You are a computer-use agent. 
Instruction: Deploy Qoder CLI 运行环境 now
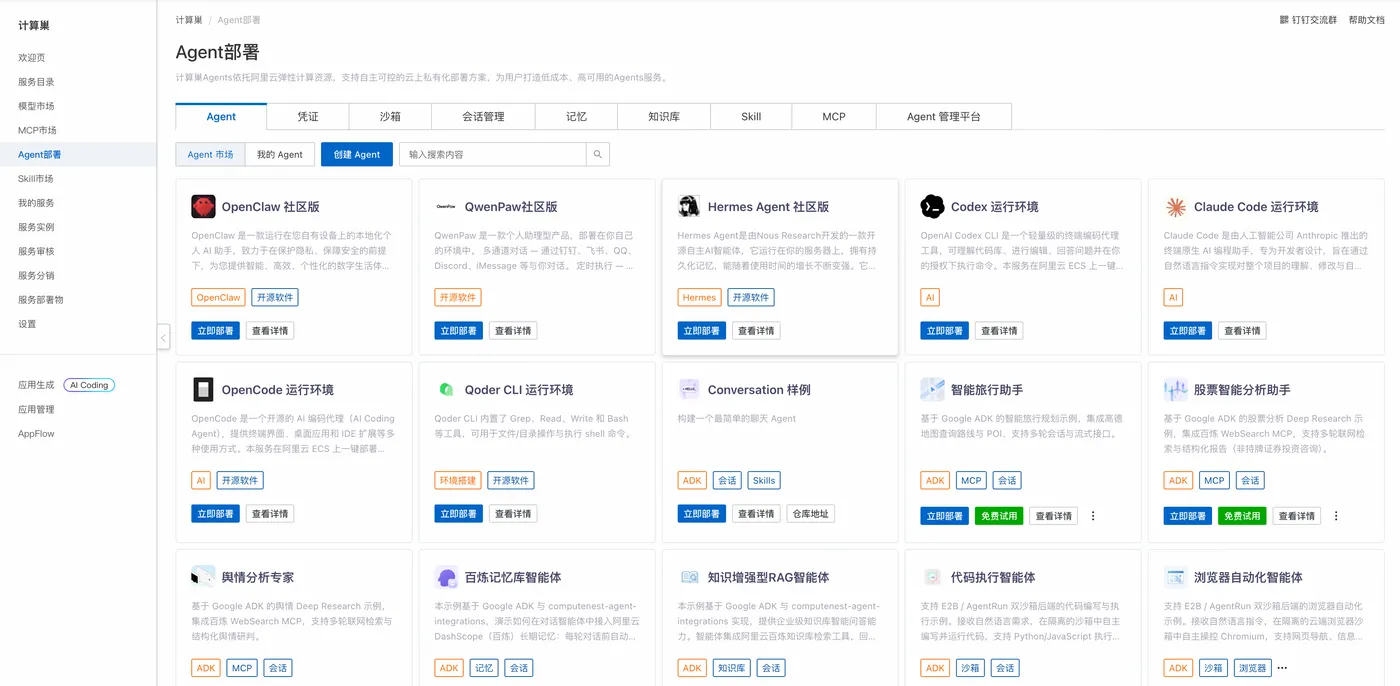tap(459, 514)
